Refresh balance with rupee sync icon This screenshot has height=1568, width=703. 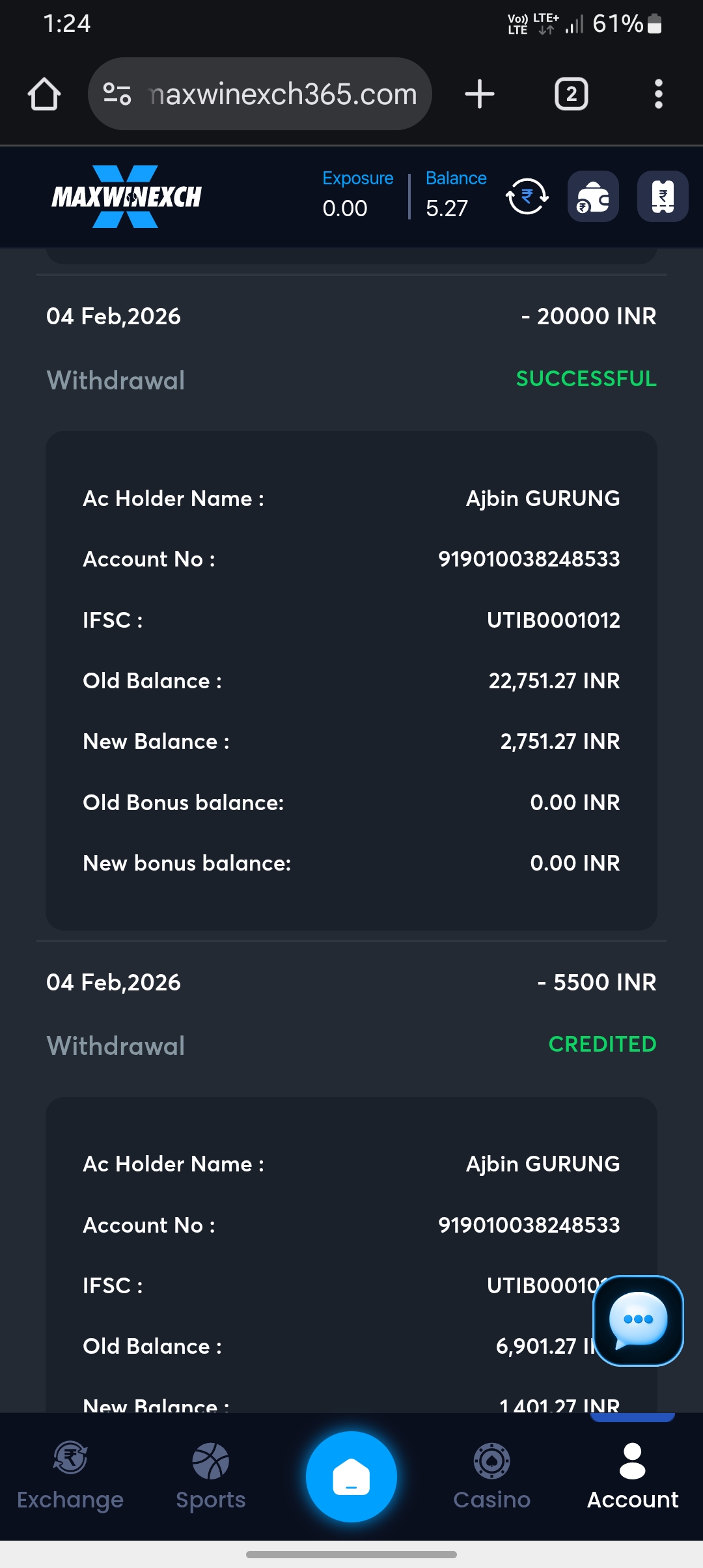coord(527,197)
